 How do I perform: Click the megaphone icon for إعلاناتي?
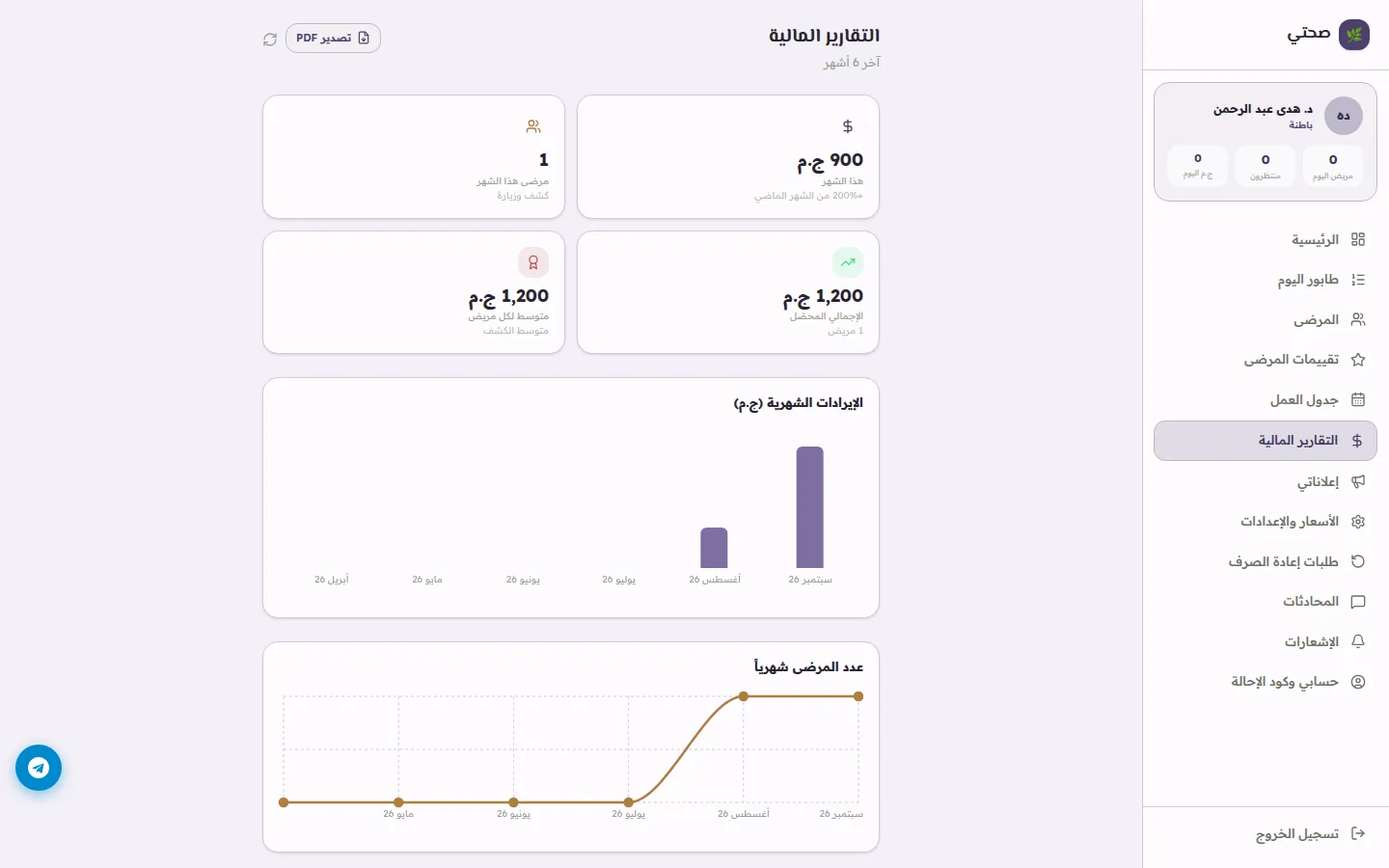click(x=1358, y=481)
